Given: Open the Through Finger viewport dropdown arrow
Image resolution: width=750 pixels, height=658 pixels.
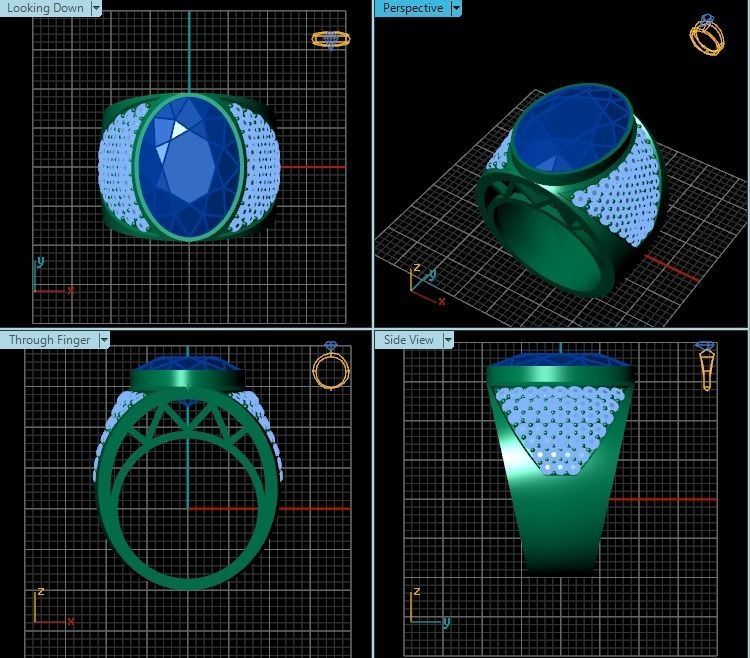Looking at the screenshot, I should tap(104, 340).
